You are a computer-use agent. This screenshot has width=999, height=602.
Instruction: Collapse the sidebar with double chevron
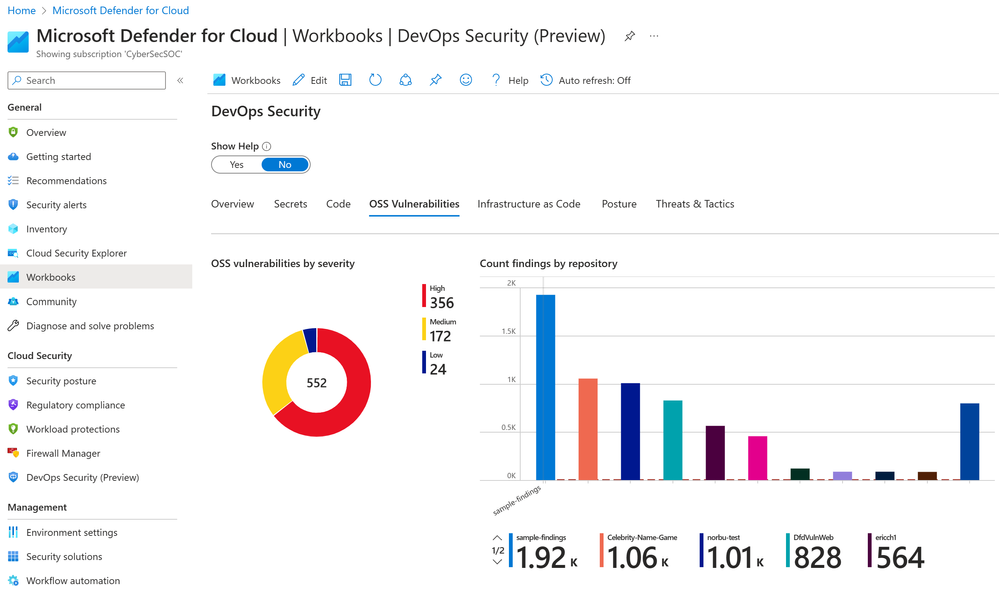click(x=180, y=81)
